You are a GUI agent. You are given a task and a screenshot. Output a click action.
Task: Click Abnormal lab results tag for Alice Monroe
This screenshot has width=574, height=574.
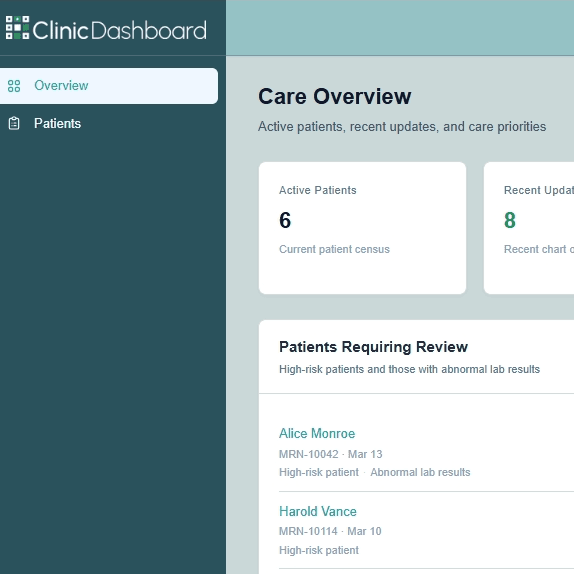(x=420, y=472)
